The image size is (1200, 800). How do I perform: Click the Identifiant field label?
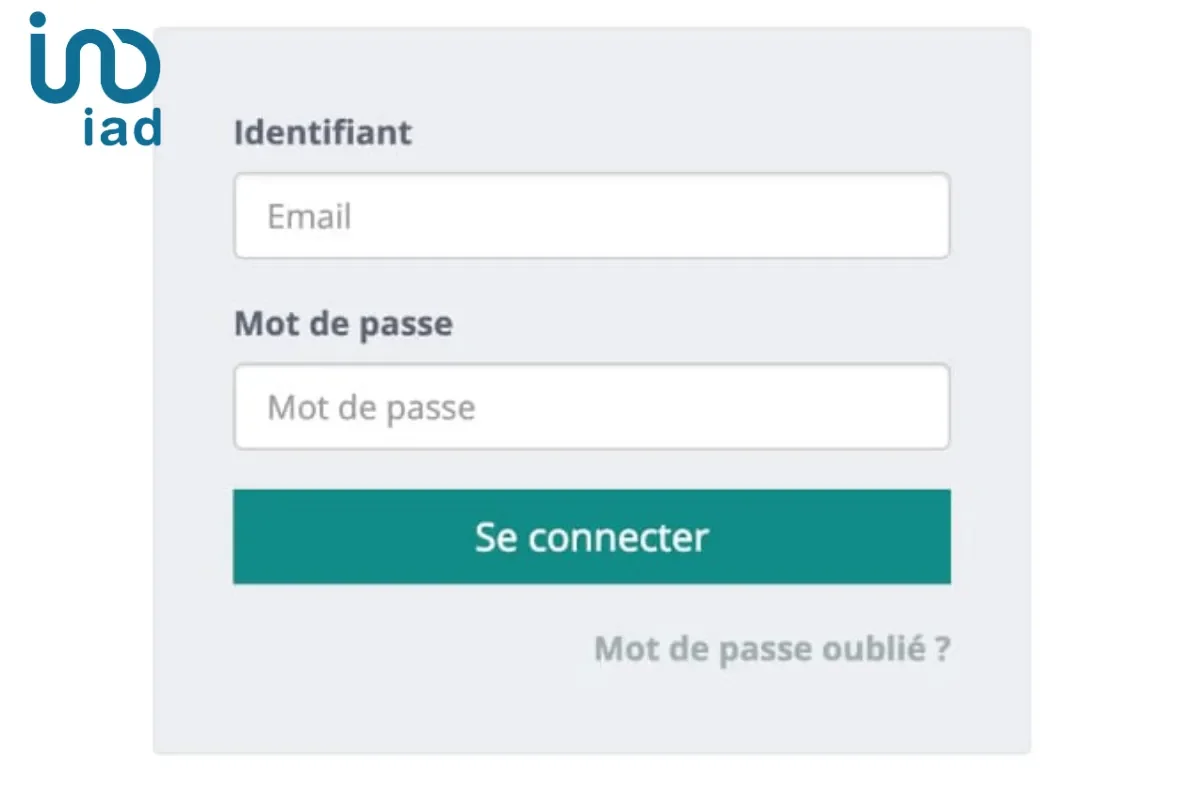(322, 132)
